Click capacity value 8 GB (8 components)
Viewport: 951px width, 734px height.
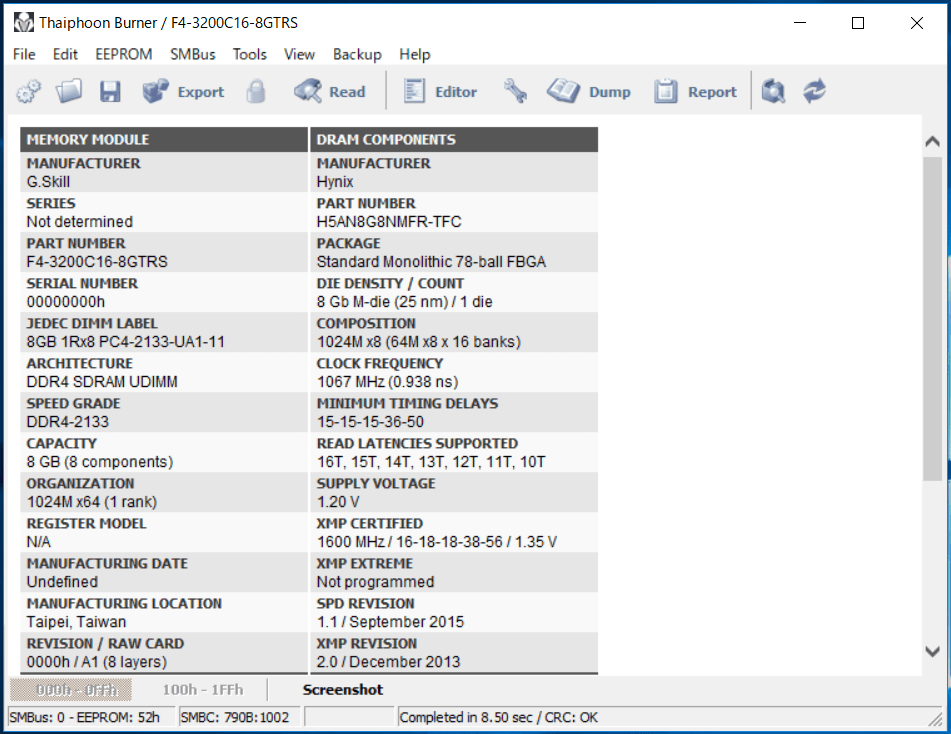[x=99, y=462]
